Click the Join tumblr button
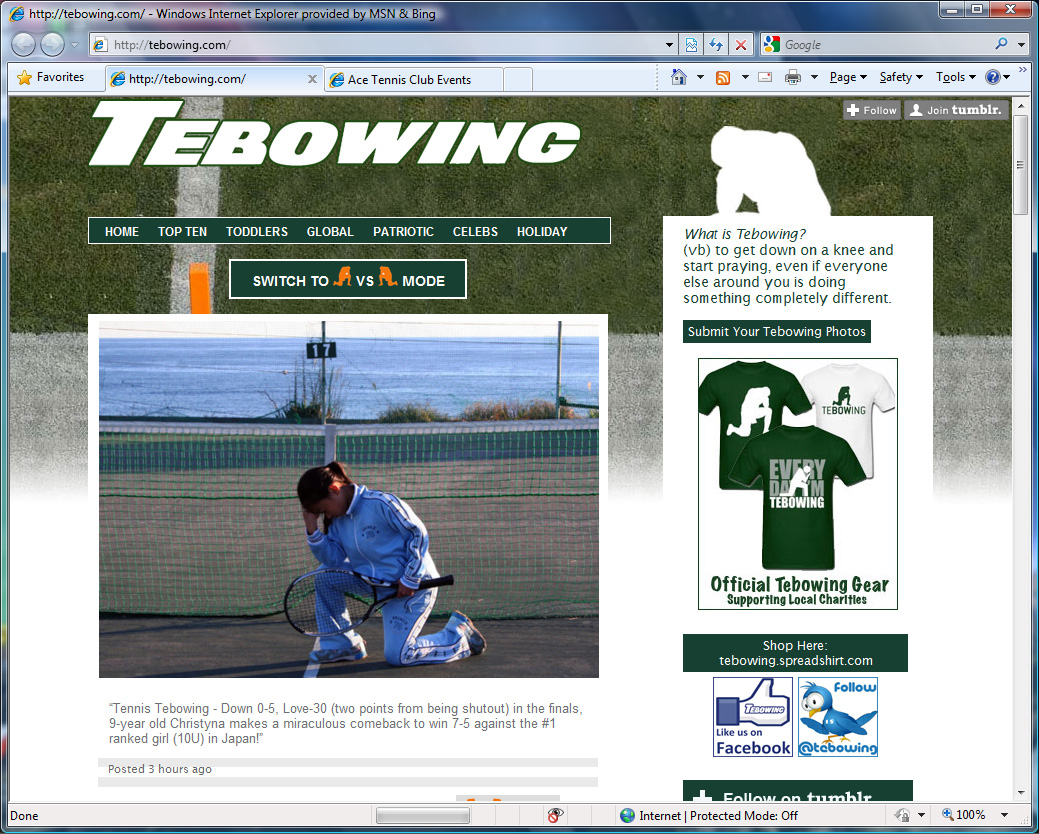Image resolution: width=1039 pixels, height=834 pixels. (956, 110)
